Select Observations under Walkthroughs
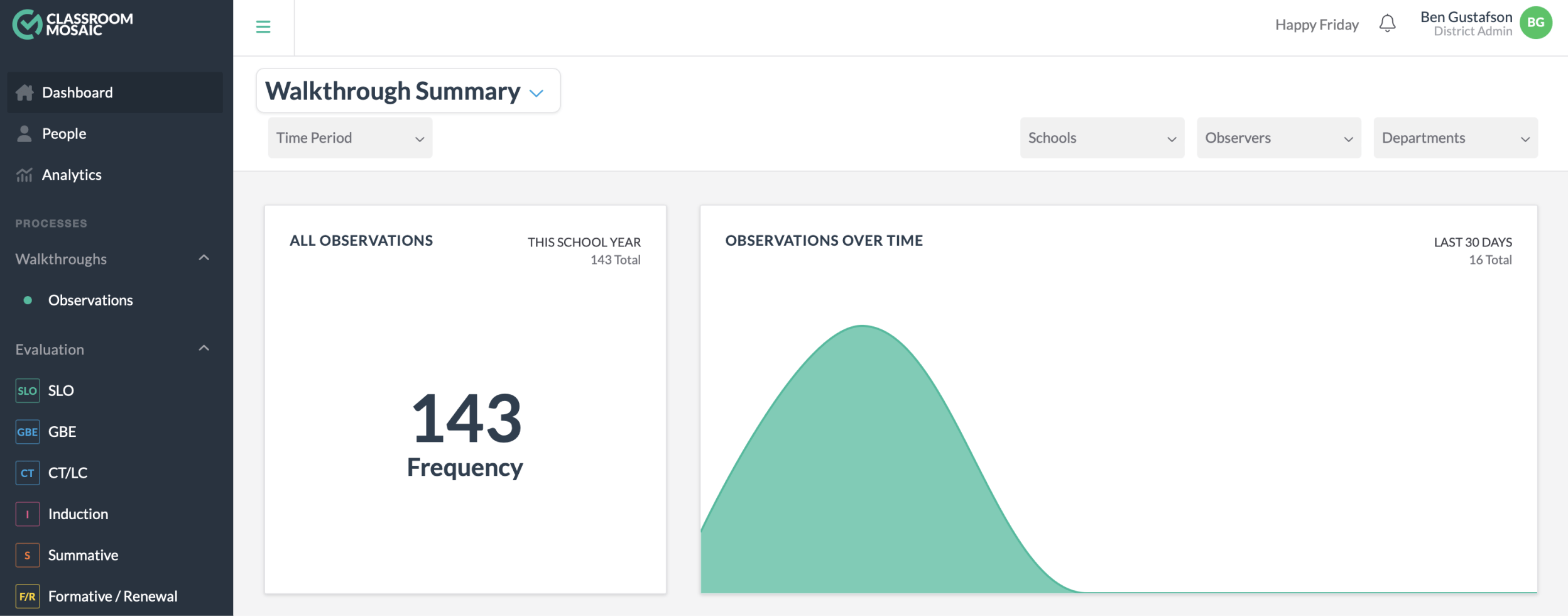Viewport: 1568px width, 616px height. click(90, 300)
